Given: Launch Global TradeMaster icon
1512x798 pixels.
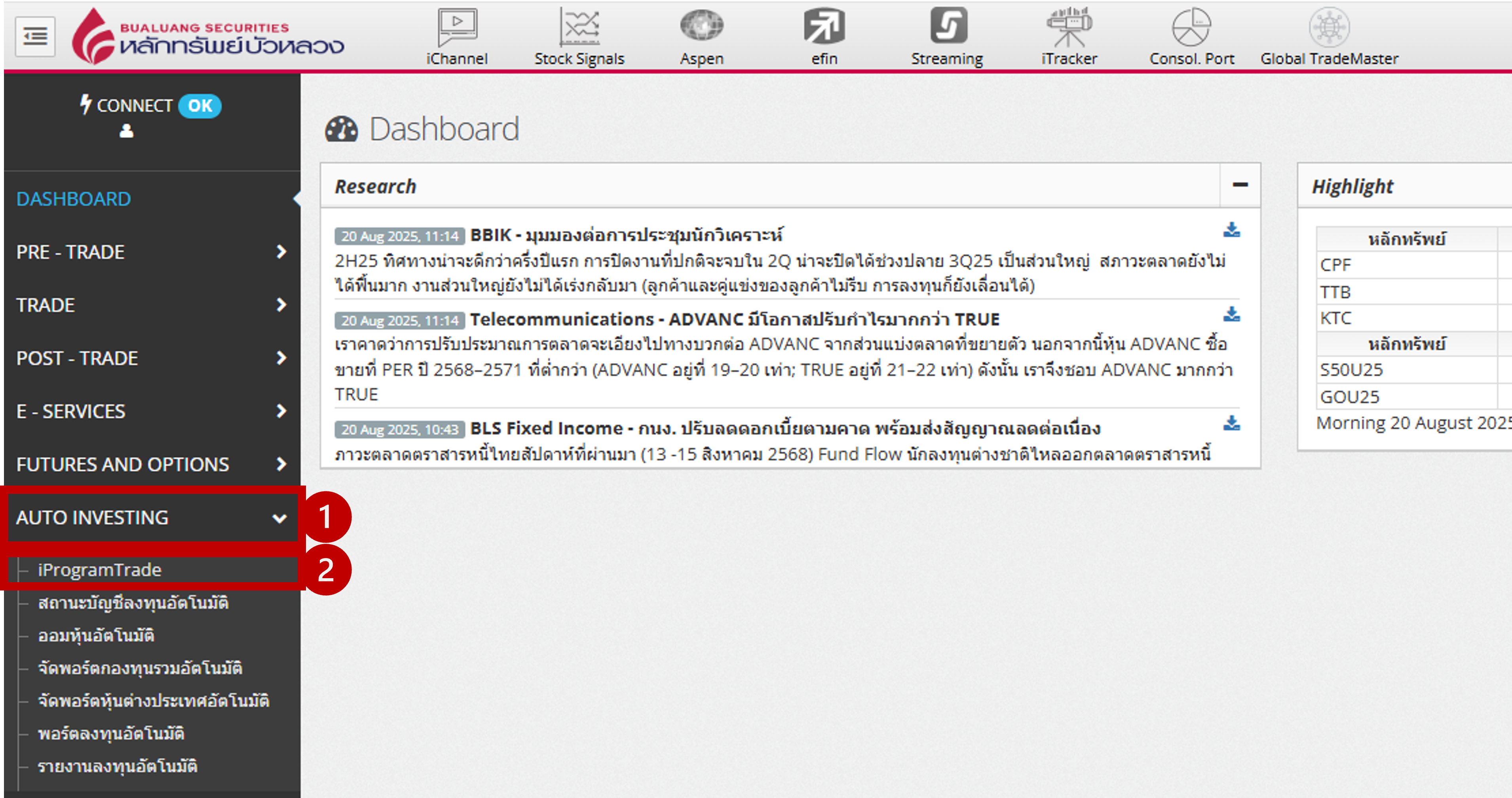Looking at the screenshot, I should (x=1329, y=28).
